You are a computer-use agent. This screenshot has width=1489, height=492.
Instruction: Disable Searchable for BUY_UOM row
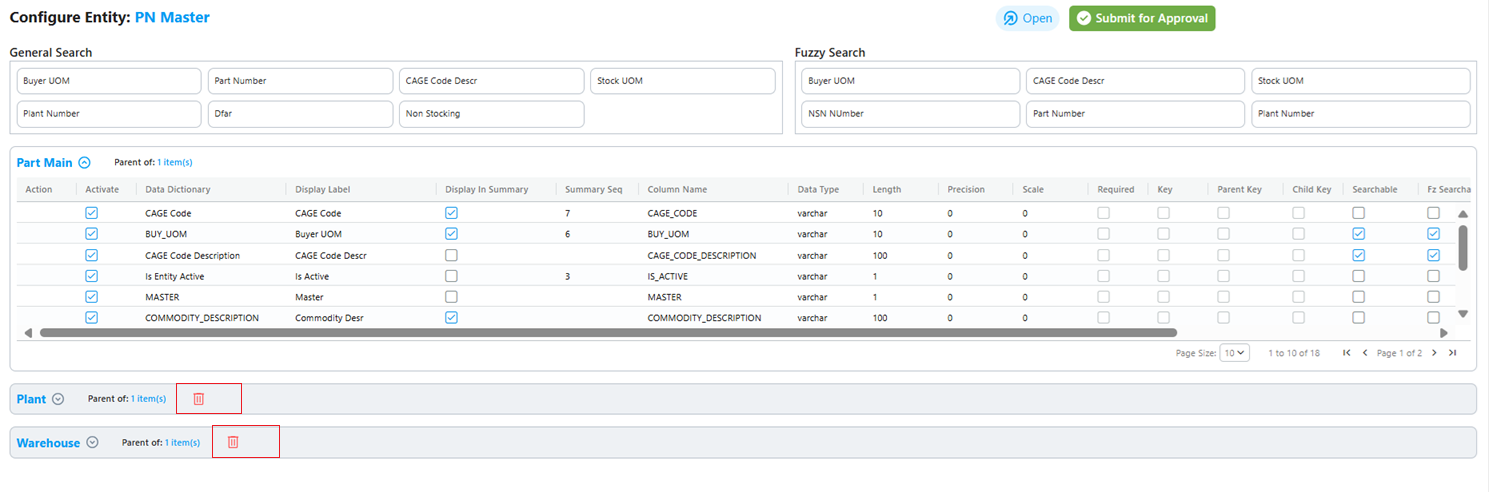point(1359,234)
